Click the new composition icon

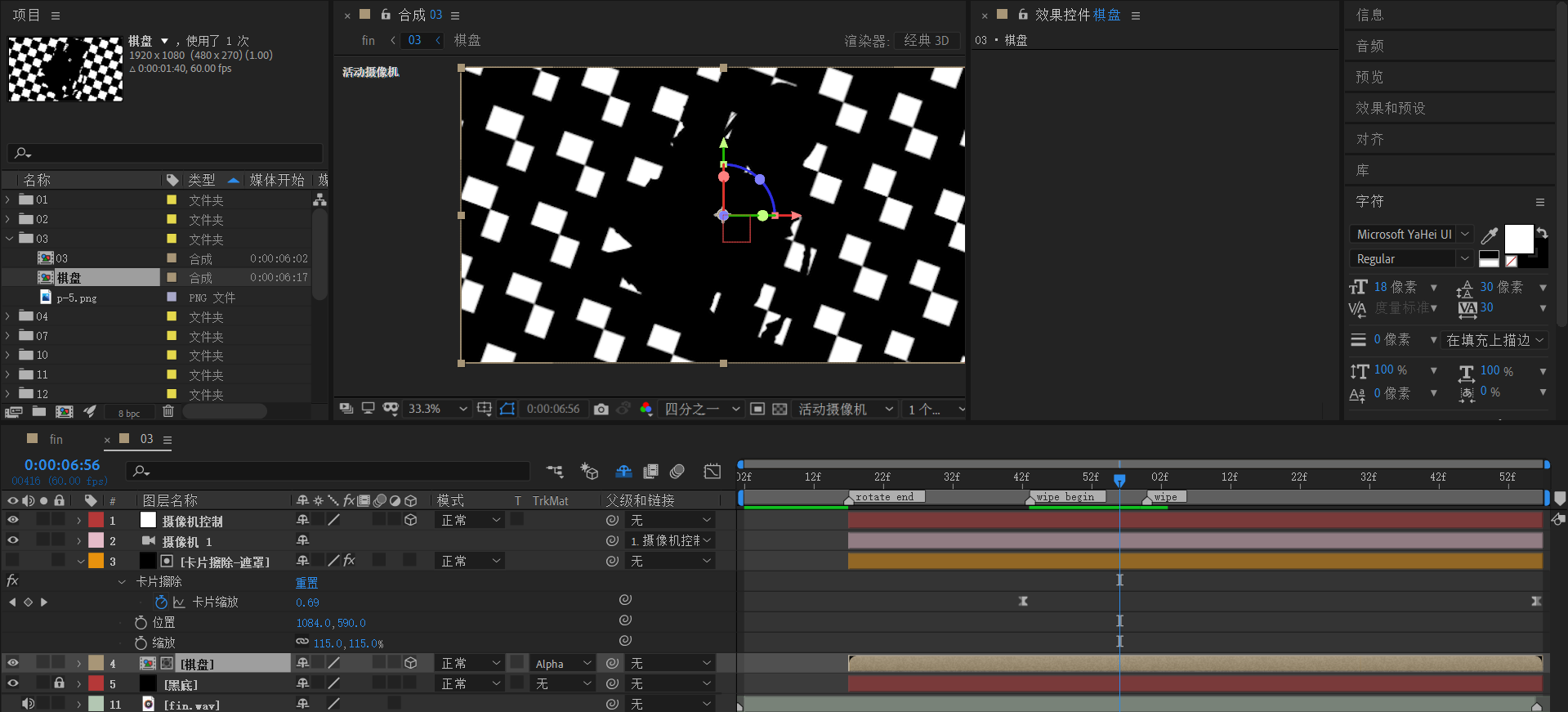(x=64, y=412)
